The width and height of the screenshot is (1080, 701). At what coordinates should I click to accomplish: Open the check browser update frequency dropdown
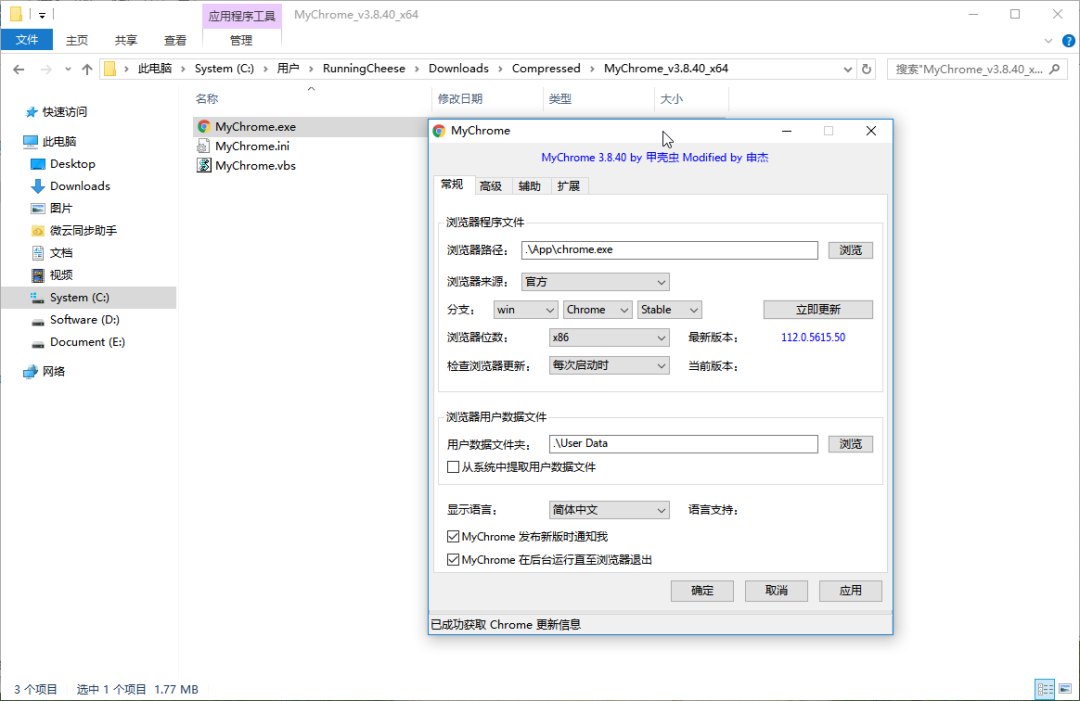click(609, 366)
